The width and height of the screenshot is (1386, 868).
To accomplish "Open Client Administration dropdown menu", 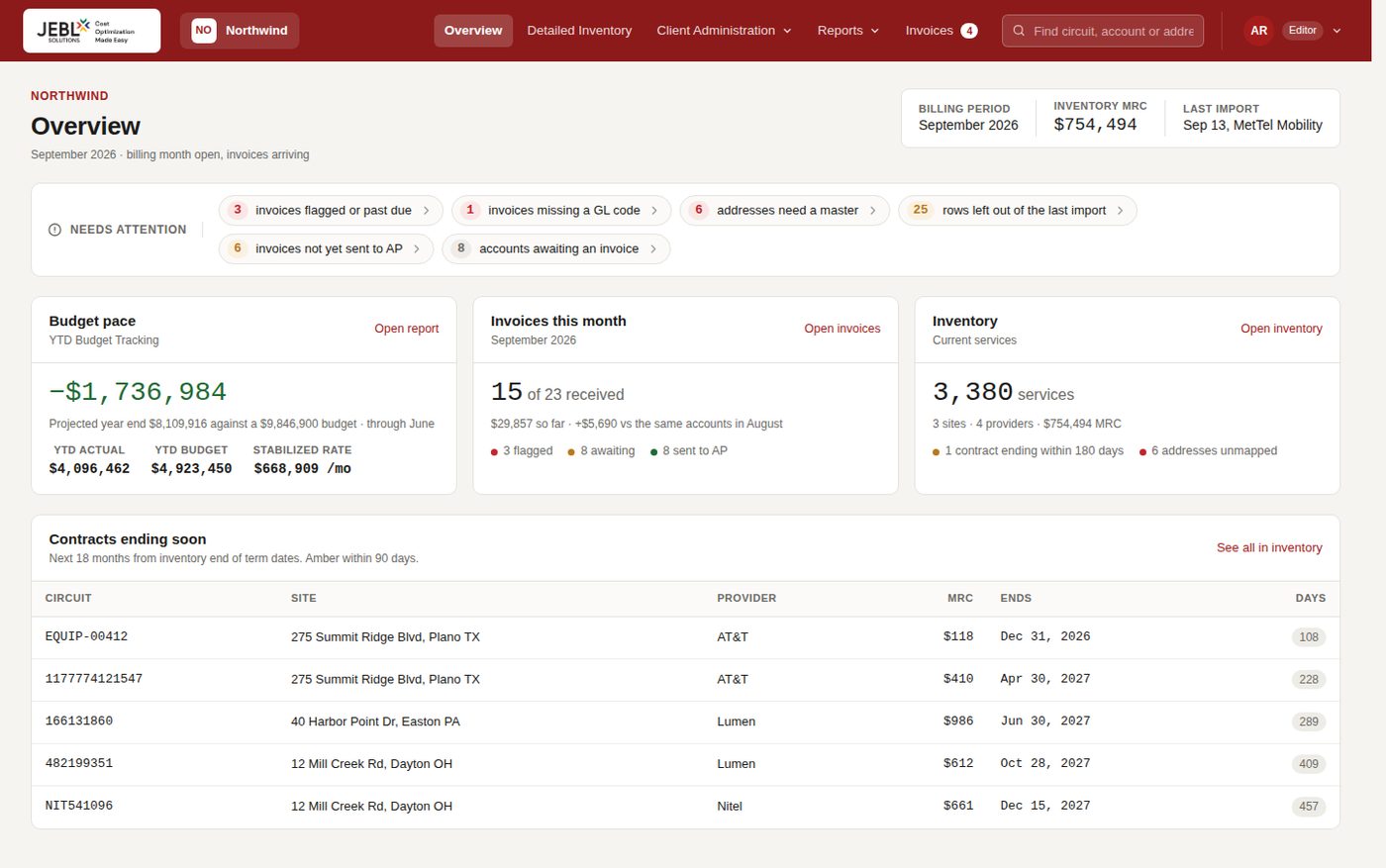I will coord(724,31).
